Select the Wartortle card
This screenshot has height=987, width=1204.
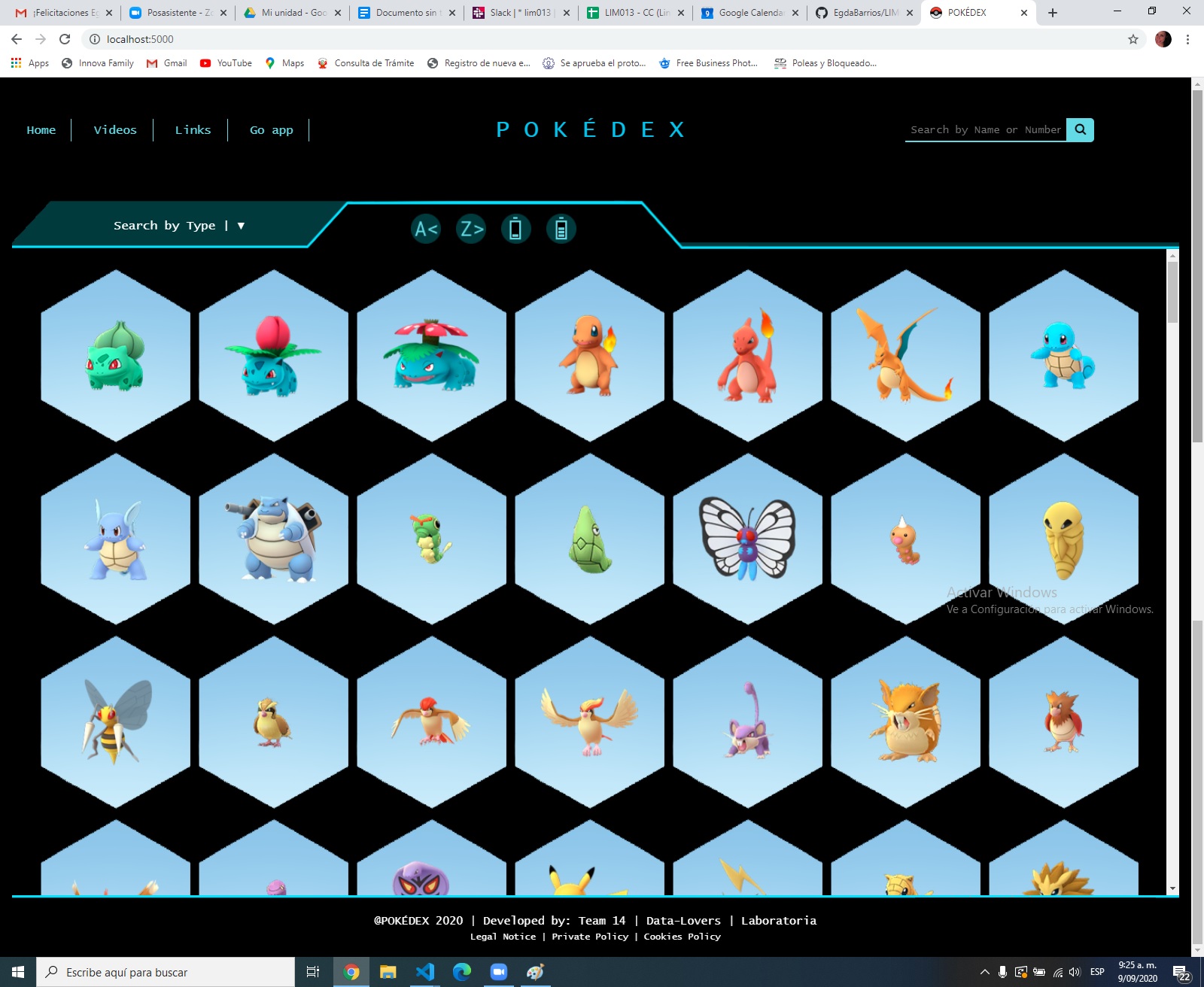(116, 539)
